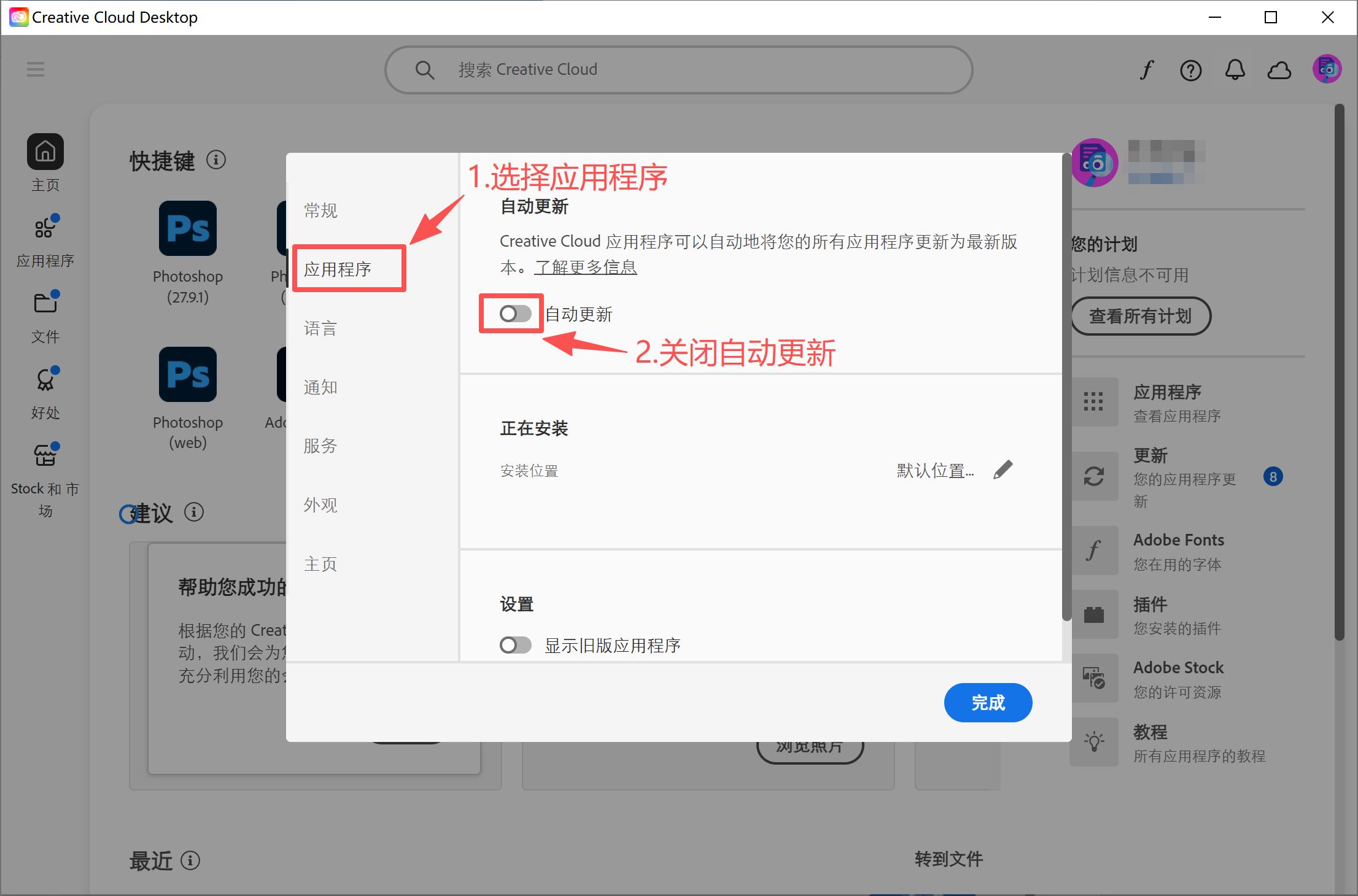
Task: Toggle the 显示旧版应用程序 switch
Action: pos(515,645)
